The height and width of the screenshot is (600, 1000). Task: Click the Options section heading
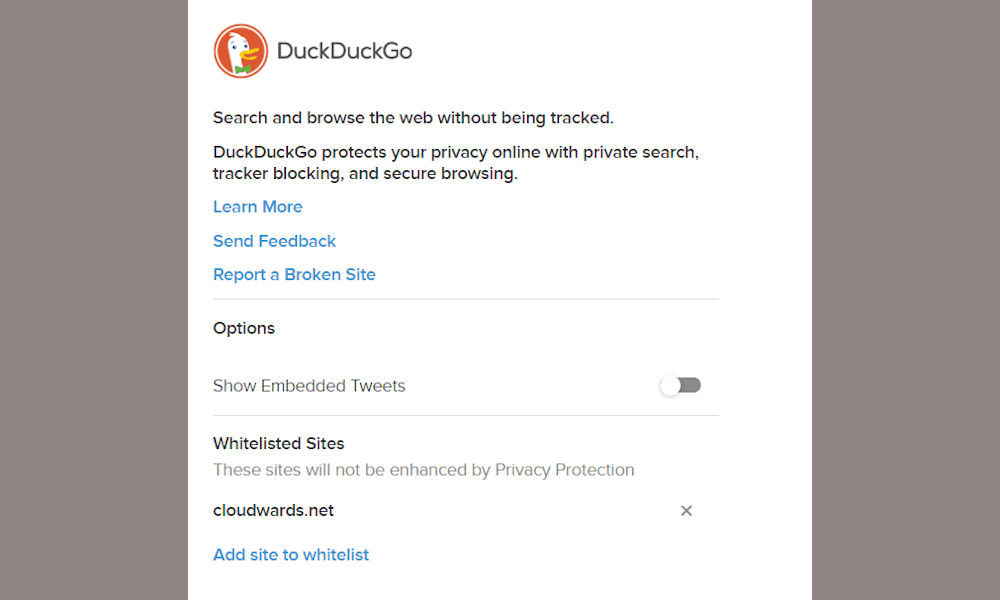pos(243,328)
